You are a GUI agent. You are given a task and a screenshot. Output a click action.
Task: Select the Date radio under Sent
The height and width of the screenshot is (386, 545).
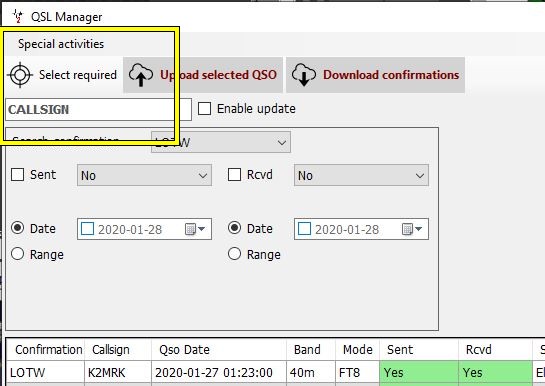[17, 228]
